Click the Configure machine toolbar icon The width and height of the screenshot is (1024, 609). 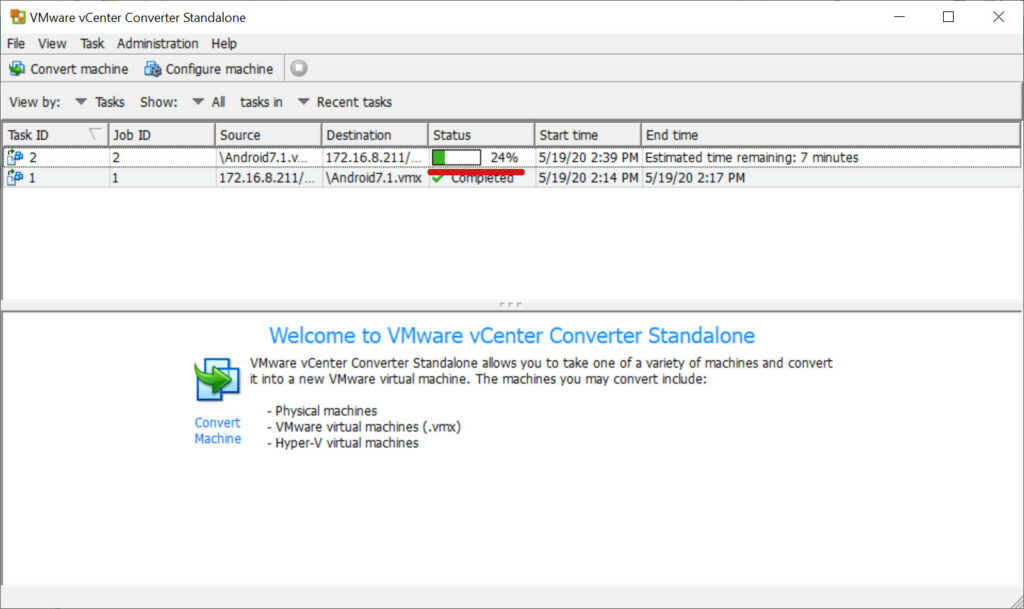[x=153, y=69]
